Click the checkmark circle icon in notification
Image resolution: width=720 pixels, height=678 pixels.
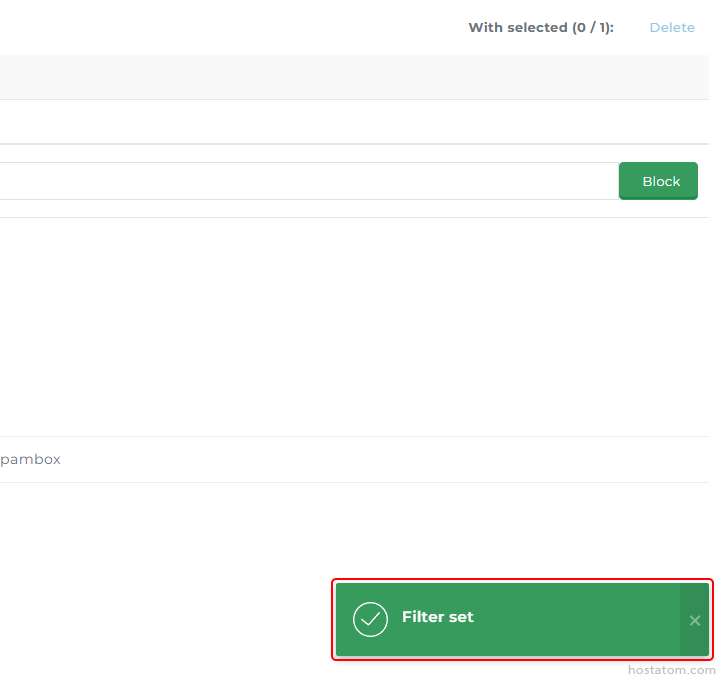370,619
